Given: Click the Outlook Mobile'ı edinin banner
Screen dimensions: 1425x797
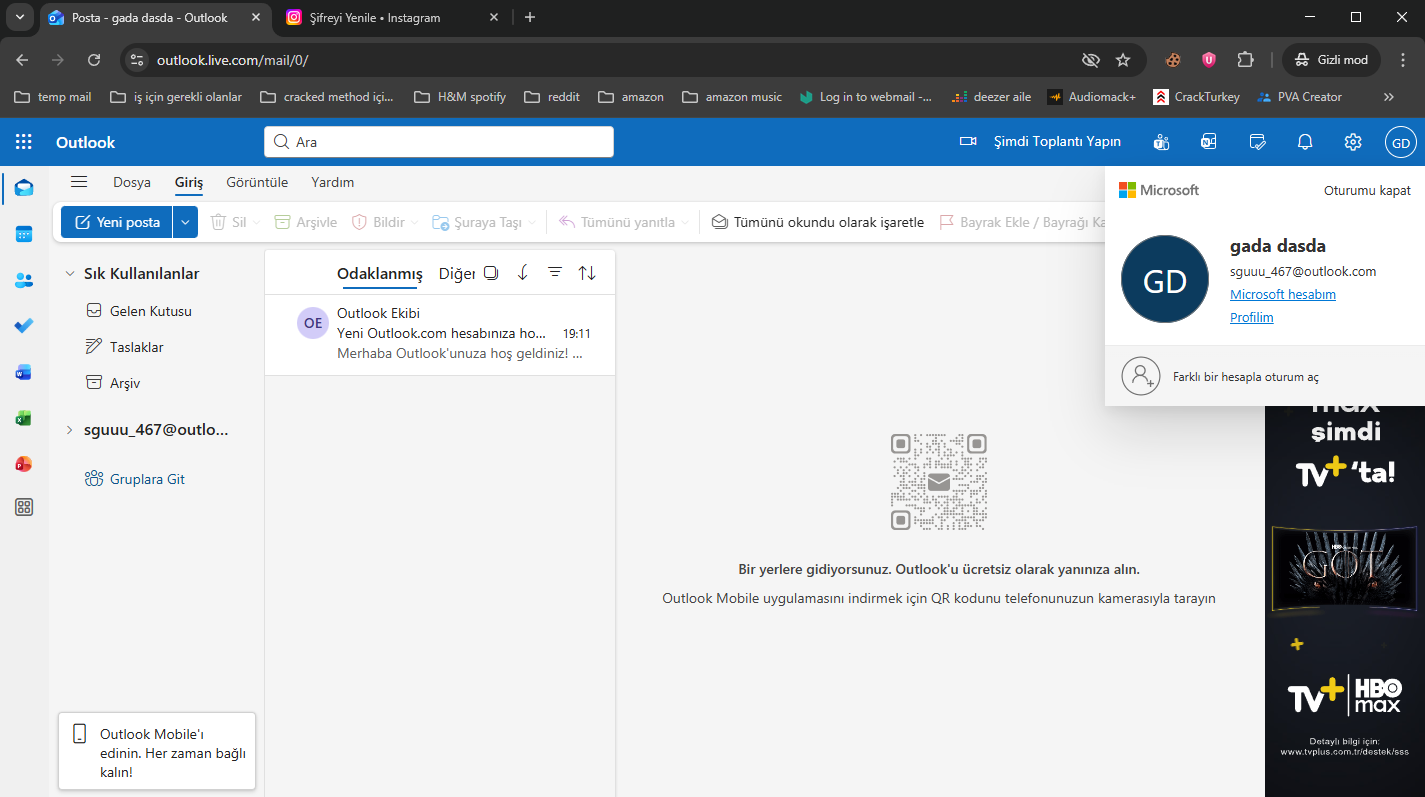Looking at the screenshot, I should (x=157, y=751).
